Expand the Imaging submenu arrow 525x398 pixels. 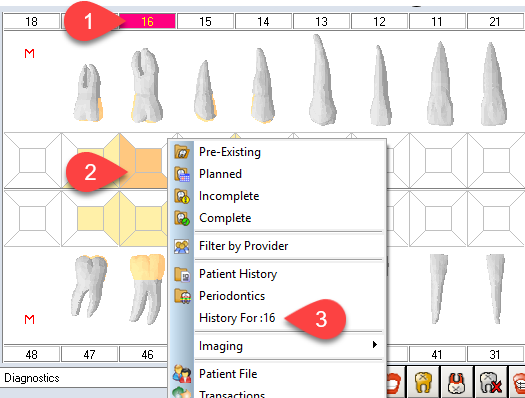coord(375,344)
